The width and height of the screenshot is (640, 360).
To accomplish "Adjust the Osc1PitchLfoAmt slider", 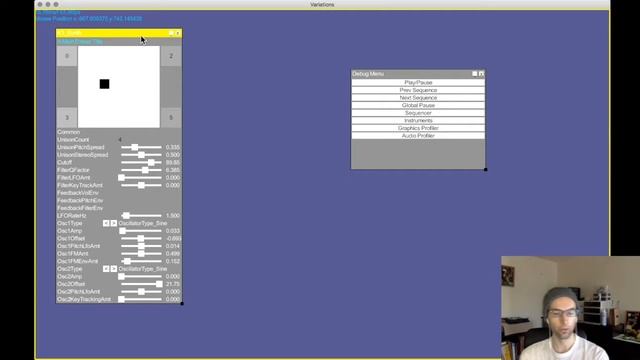I will (141, 246).
